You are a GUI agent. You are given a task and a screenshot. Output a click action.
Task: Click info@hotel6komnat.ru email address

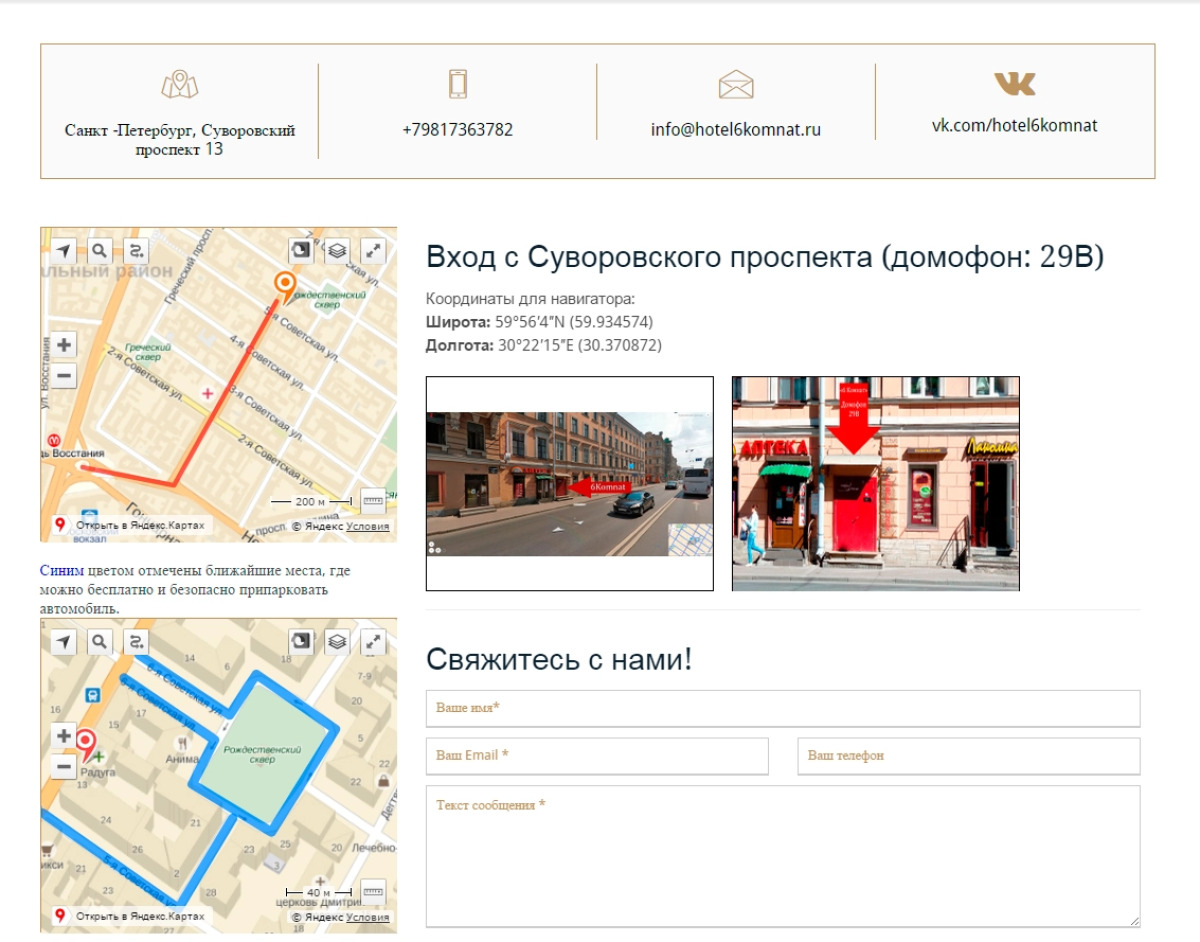coord(735,129)
